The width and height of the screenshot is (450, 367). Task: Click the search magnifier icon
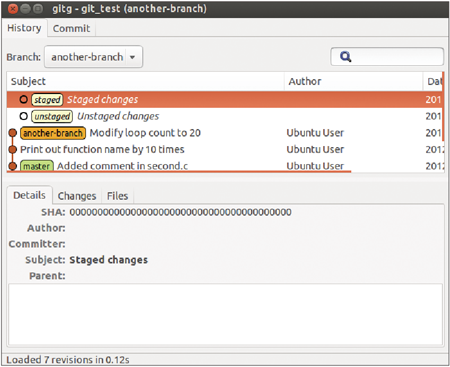coord(345,57)
